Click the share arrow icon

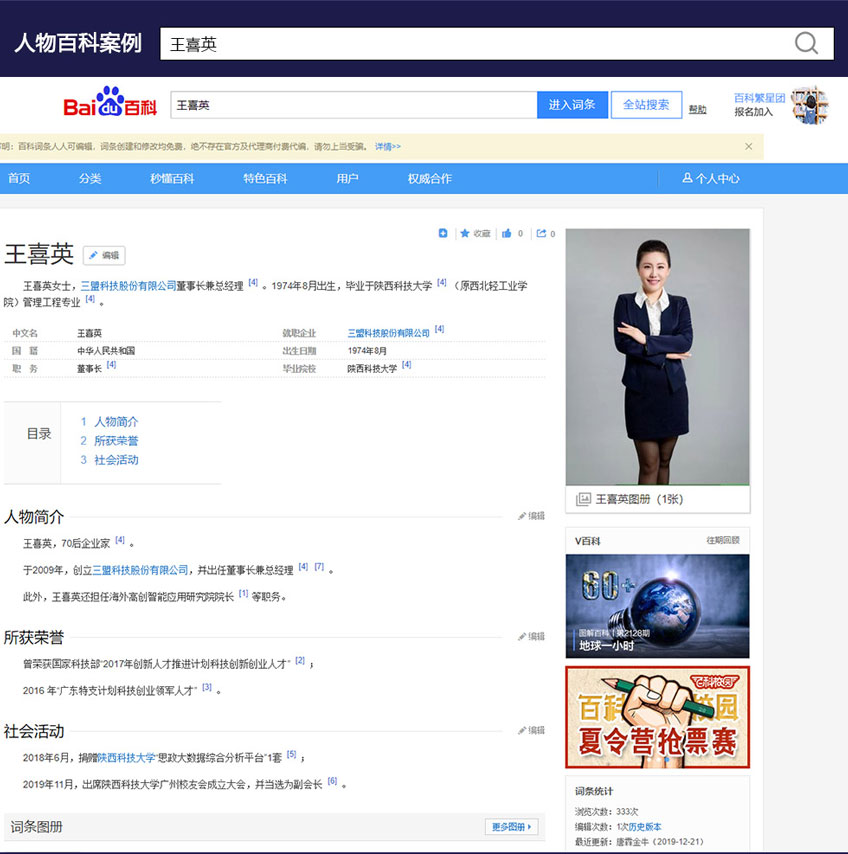coord(541,233)
